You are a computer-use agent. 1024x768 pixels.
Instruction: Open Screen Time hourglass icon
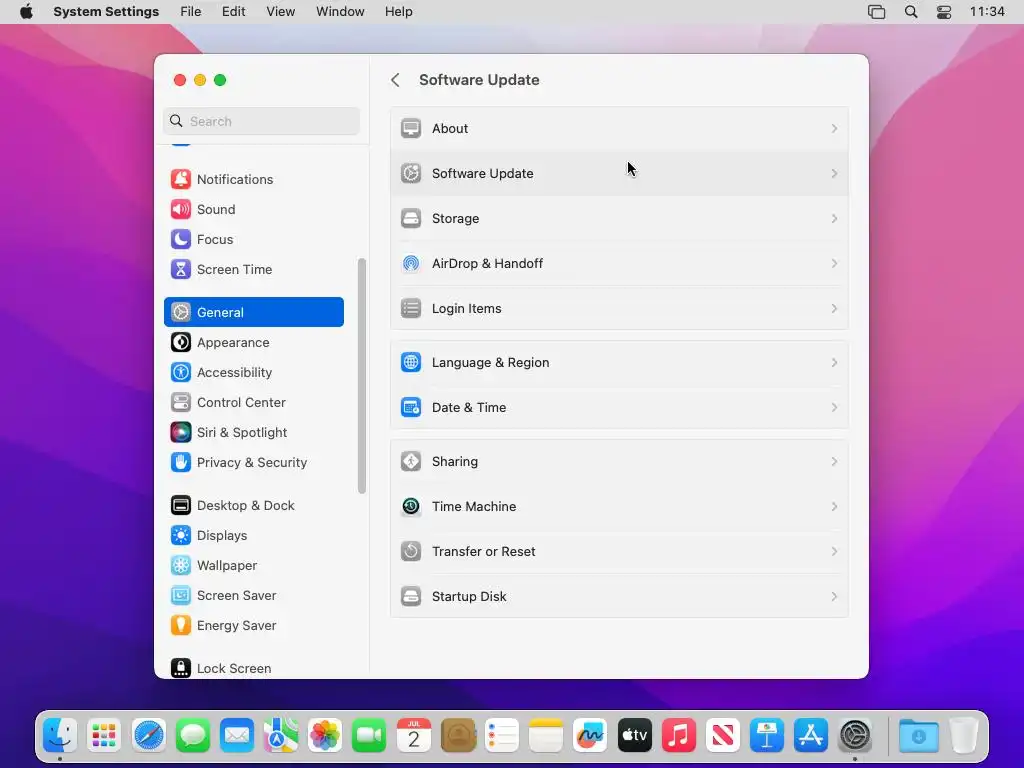181,269
